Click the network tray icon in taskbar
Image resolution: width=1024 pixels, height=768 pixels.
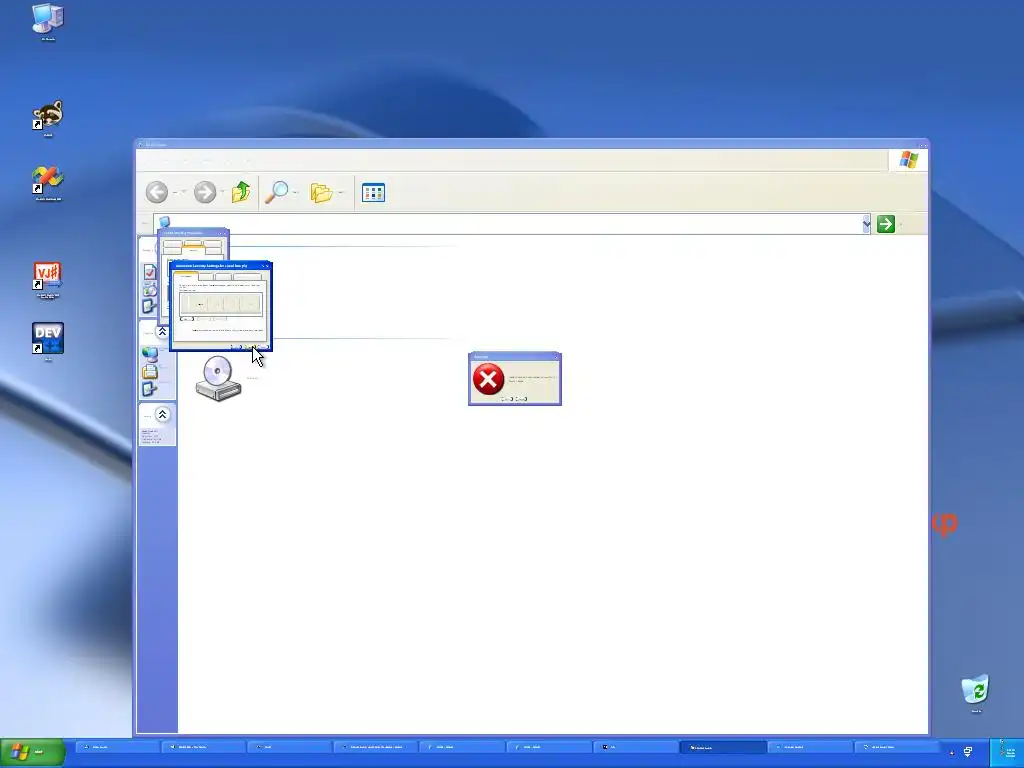[x=968, y=752]
